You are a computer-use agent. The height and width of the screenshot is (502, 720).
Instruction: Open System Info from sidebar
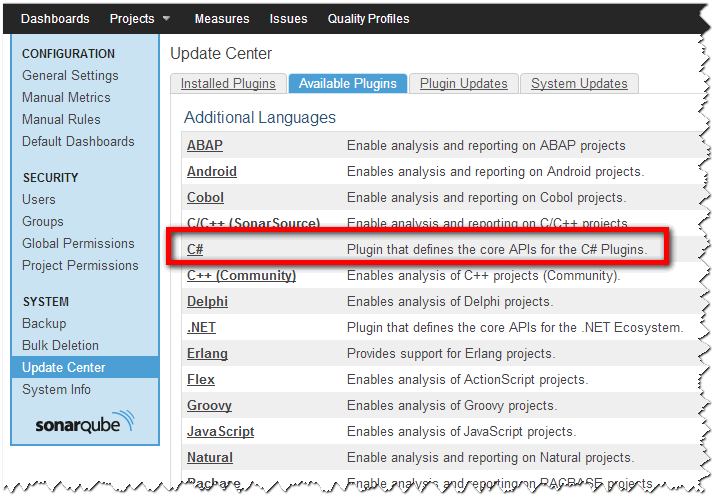point(56,389)
